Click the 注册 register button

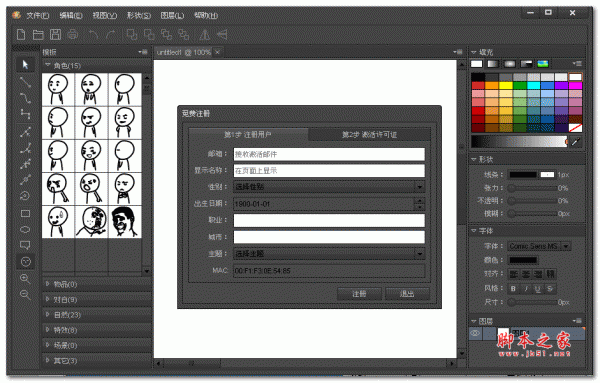click(359, 294)
